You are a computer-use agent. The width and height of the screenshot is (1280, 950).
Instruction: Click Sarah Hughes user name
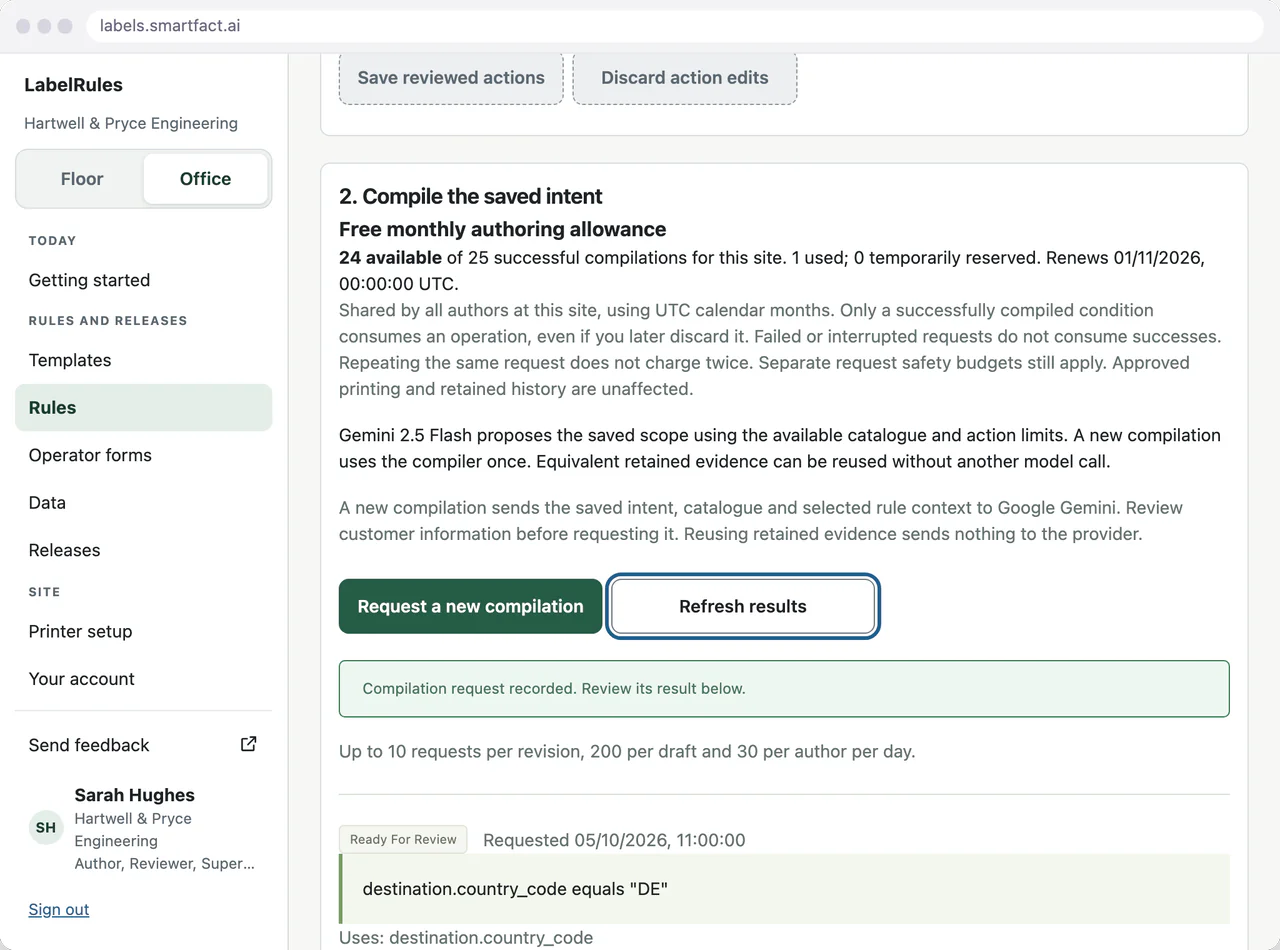(x=135, y=795)
